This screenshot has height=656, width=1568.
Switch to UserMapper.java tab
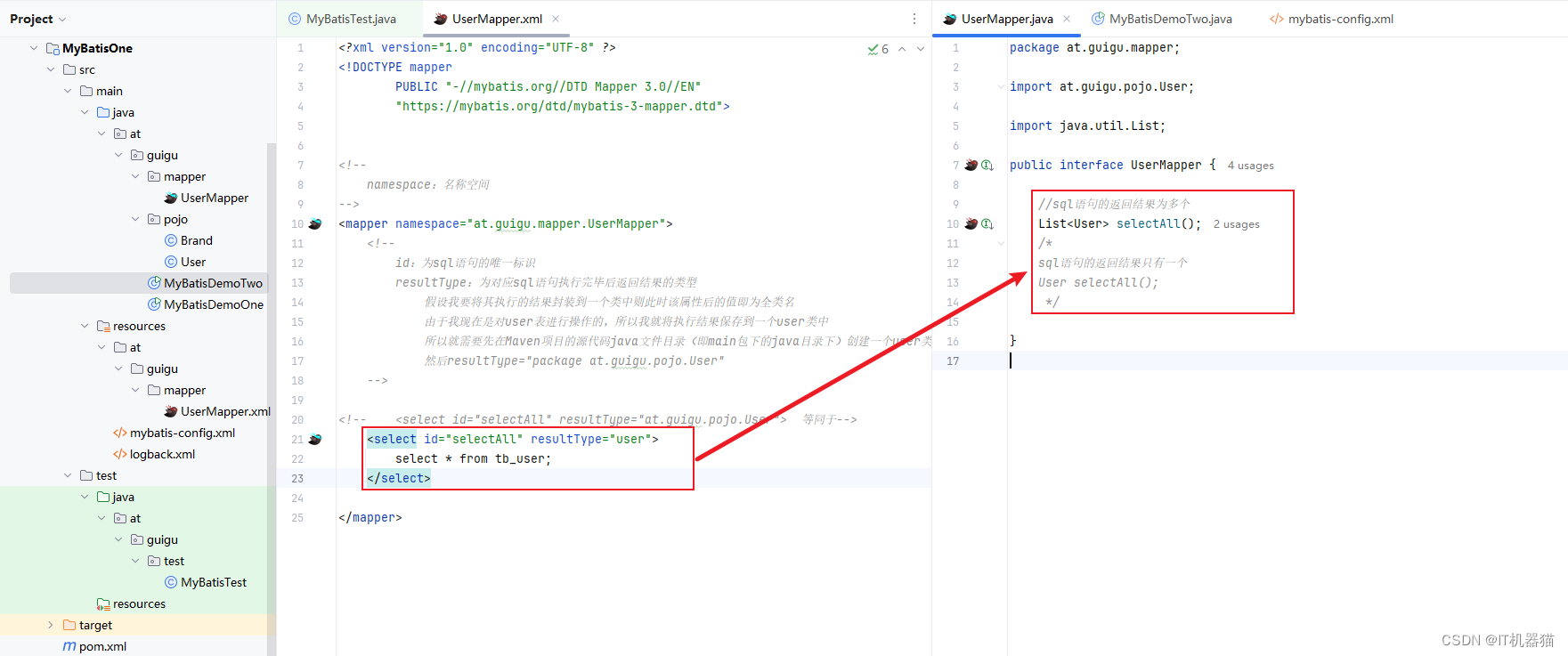click(998, 19)
